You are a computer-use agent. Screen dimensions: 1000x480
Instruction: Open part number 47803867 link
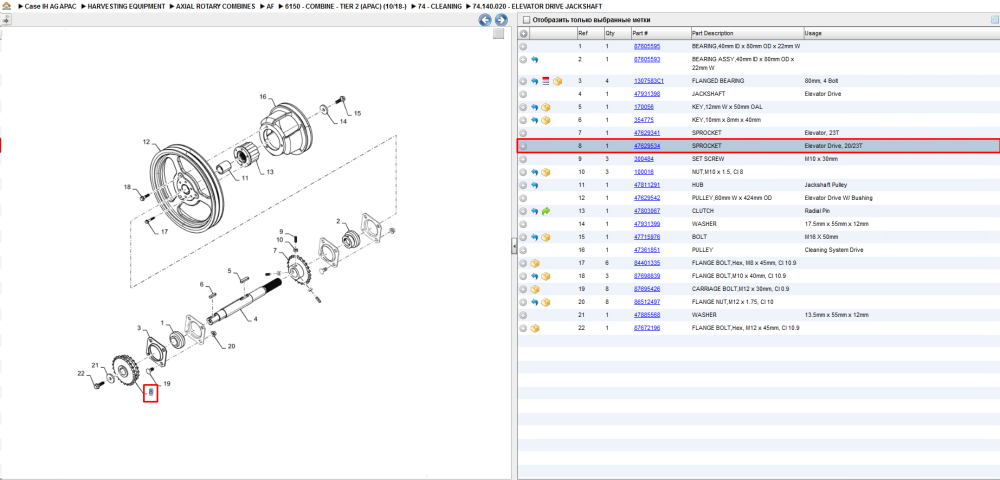pyautogui.click(x=647, y=211)
